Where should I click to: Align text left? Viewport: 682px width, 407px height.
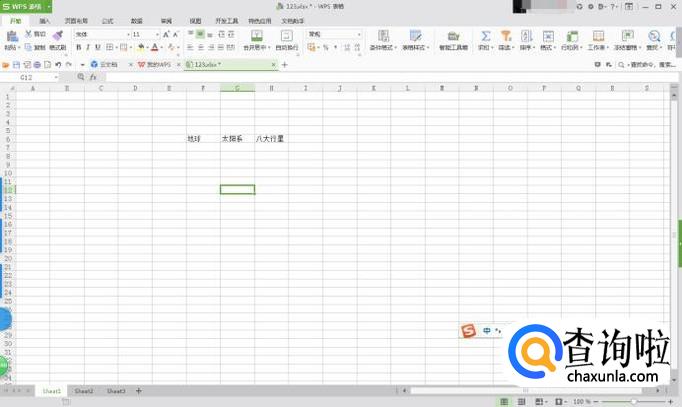(x=191, y=47)
